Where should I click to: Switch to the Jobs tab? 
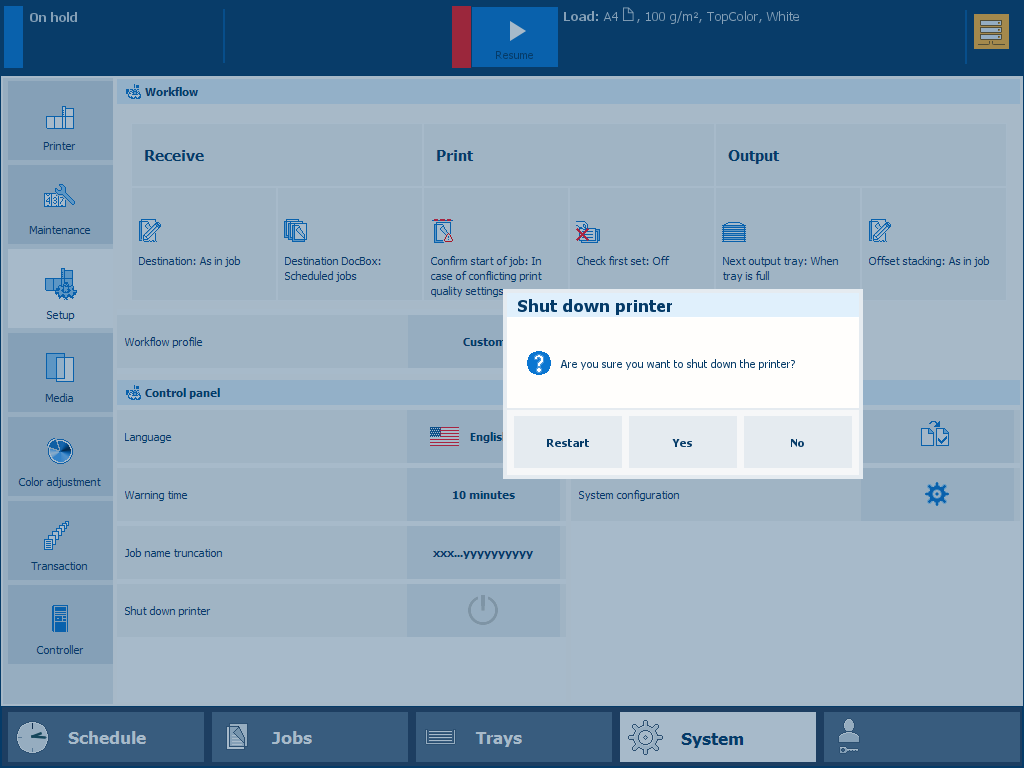pos(310,737)
